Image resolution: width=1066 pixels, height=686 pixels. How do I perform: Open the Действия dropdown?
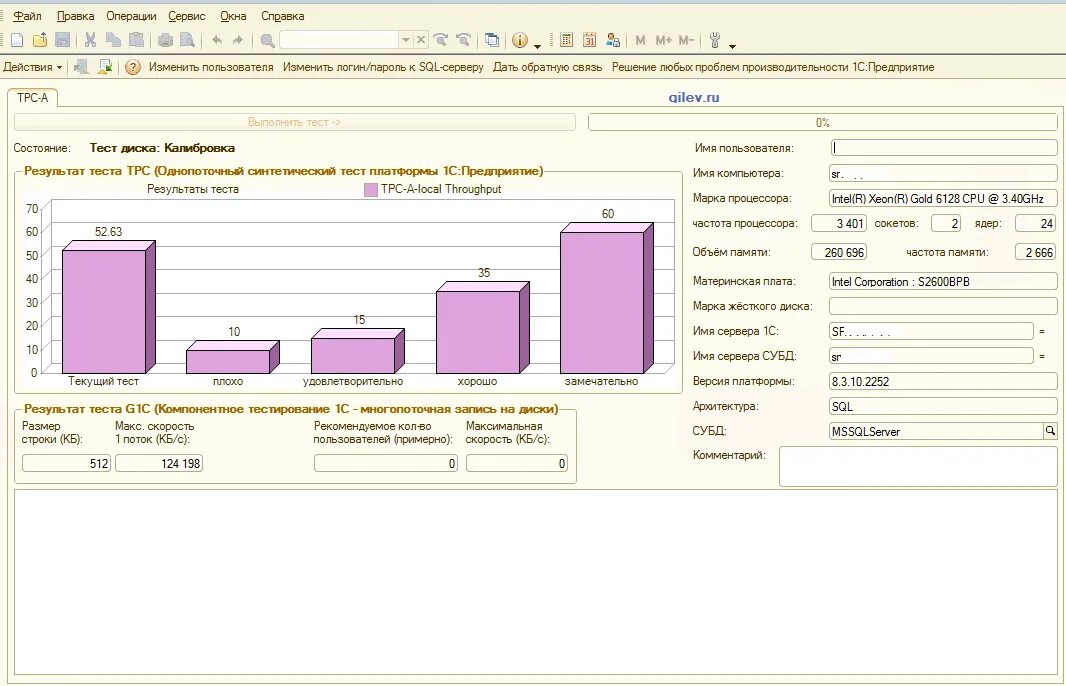[x=33, y=67]
